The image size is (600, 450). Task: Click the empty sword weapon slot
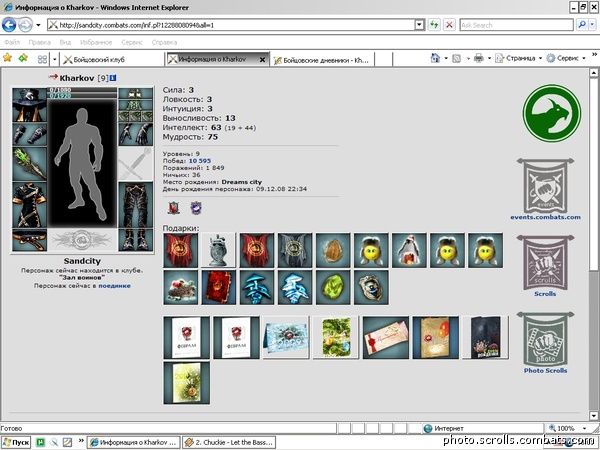tap(135, 164)
